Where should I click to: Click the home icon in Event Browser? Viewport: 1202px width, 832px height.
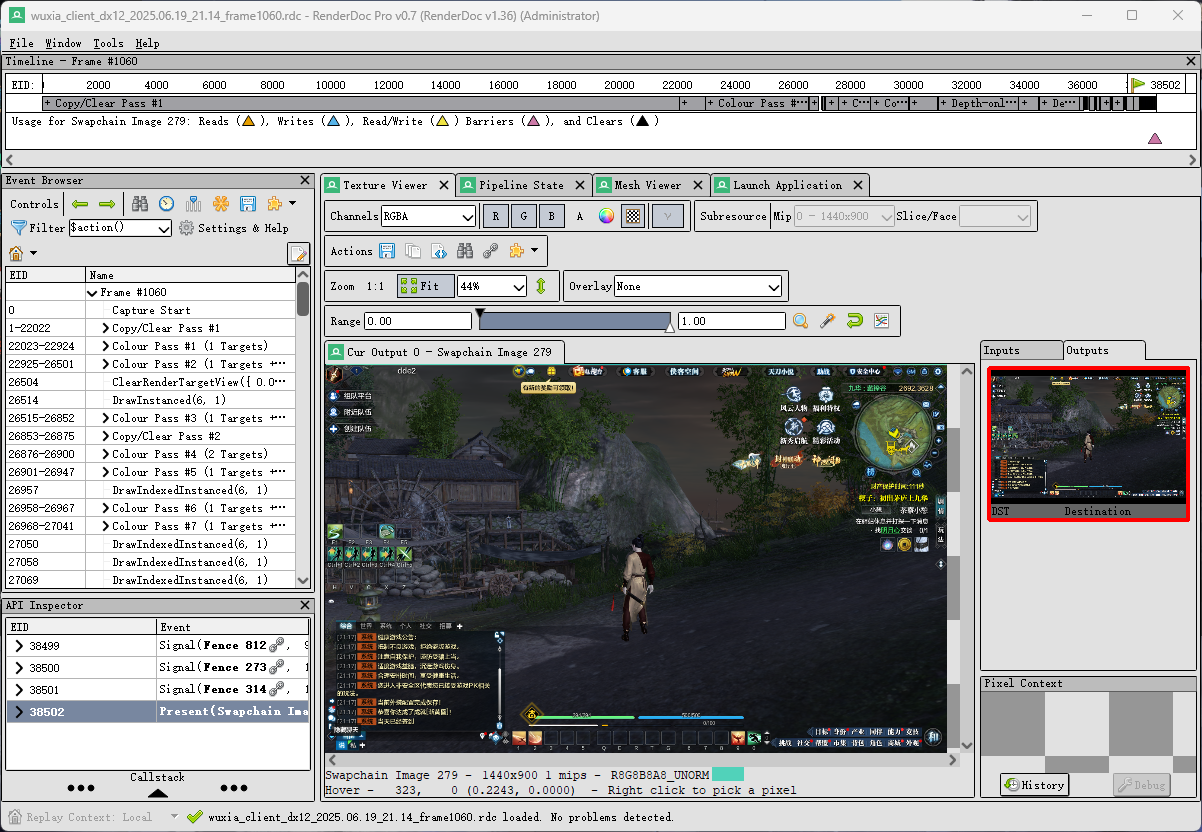click(16, 253)
